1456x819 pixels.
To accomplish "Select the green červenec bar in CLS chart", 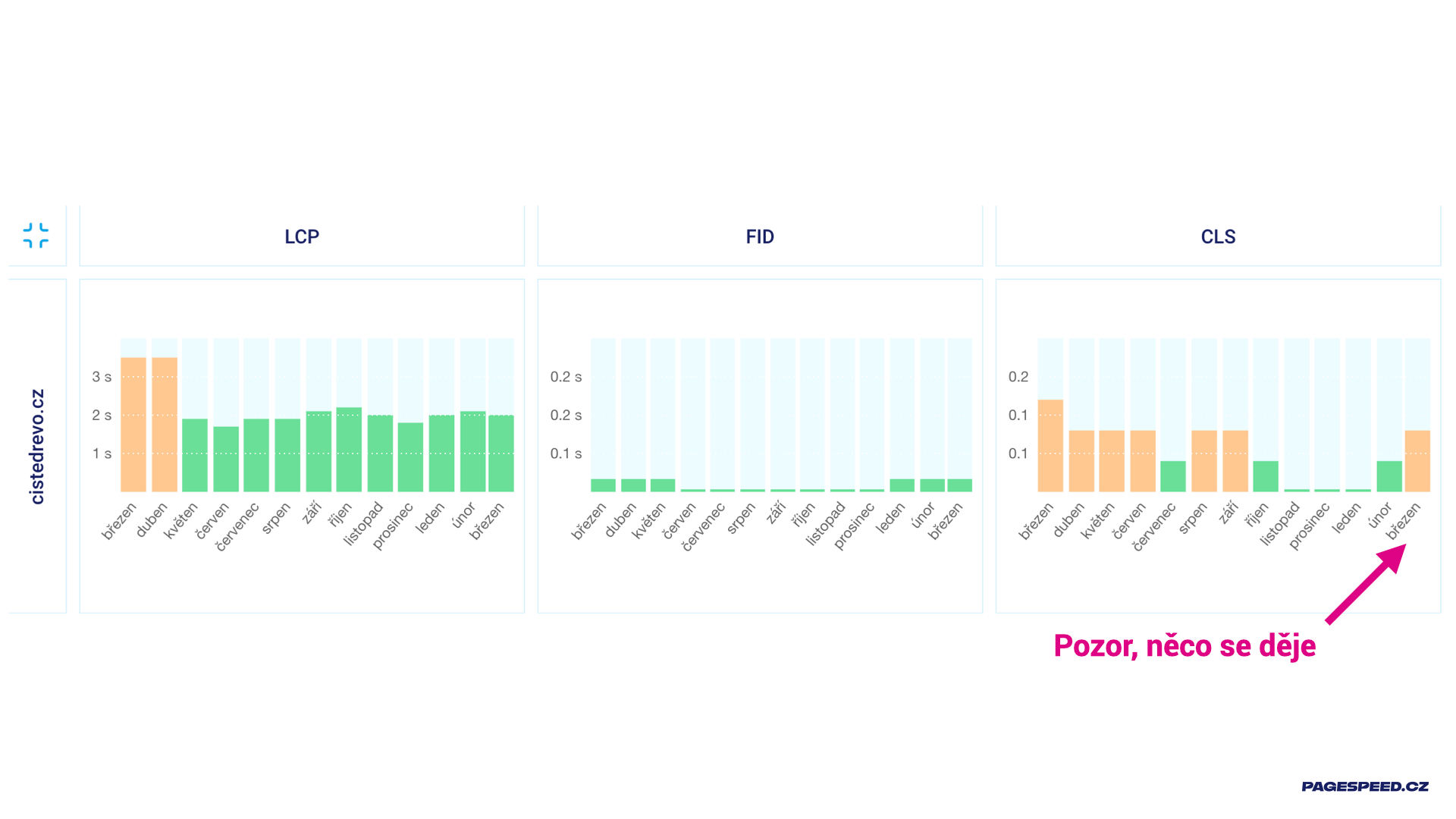I will 1173,476.
